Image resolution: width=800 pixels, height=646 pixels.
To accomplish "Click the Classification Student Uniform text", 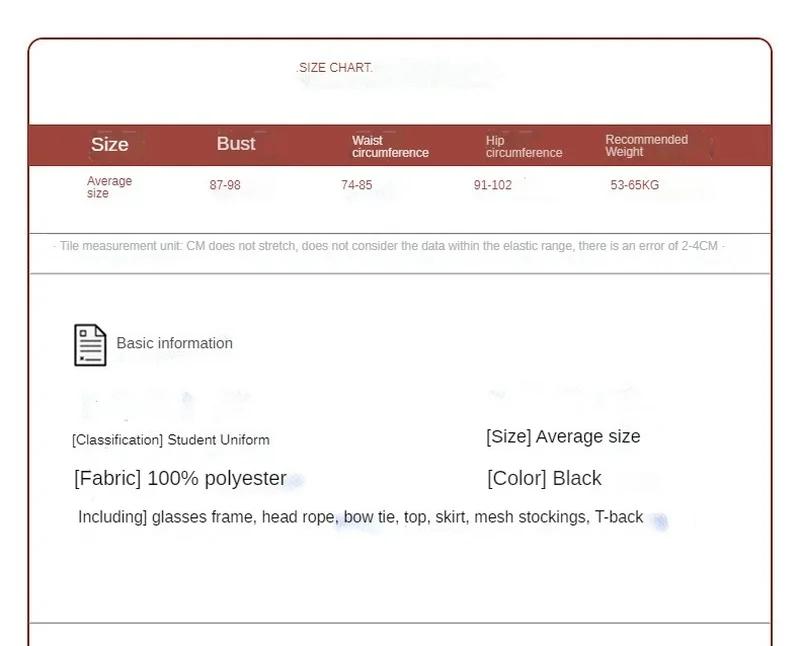I will pos(171,440).
